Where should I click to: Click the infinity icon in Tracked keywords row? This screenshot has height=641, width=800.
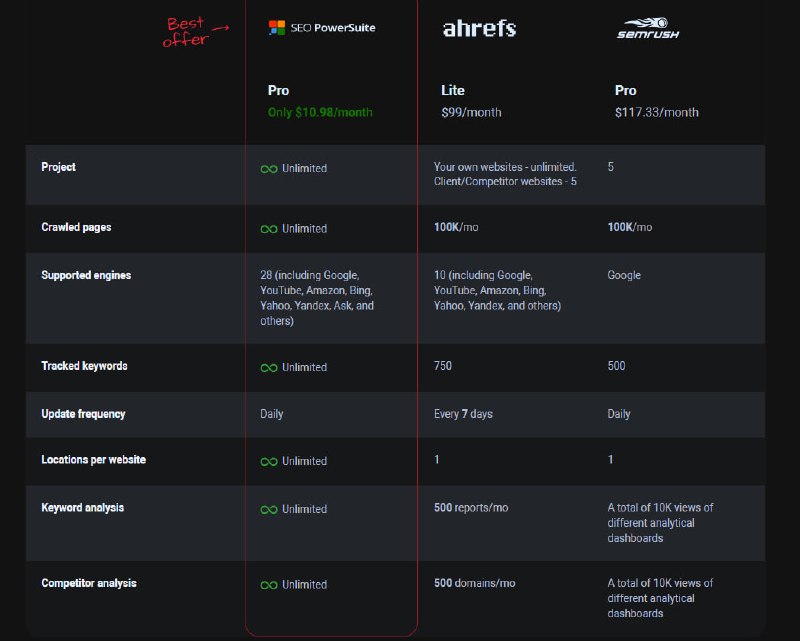(269, 368)
